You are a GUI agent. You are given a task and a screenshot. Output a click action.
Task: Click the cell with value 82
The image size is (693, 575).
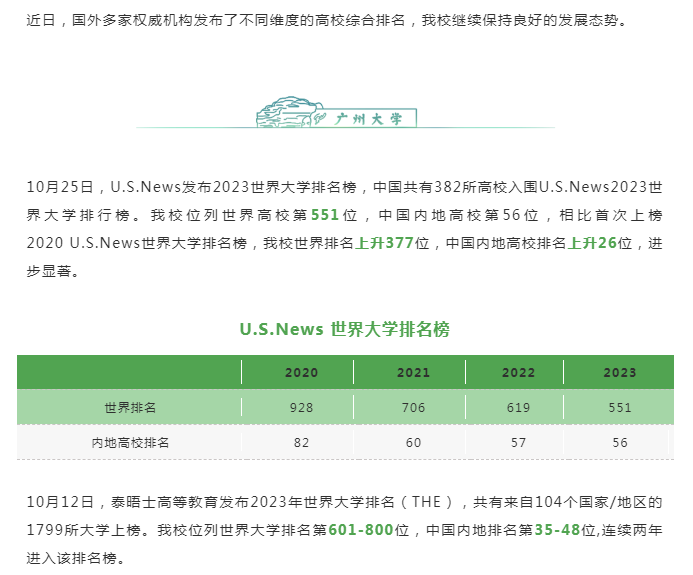coord(301,442)
